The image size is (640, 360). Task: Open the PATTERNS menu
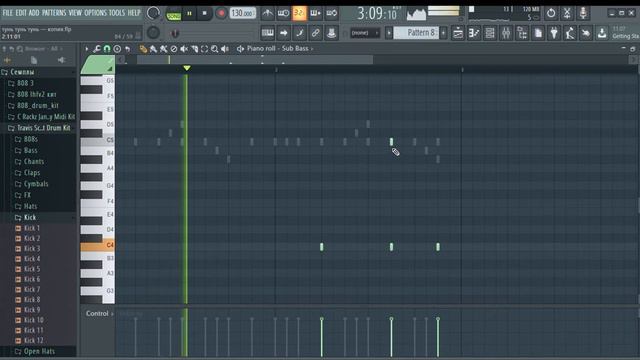click(54, 13)
